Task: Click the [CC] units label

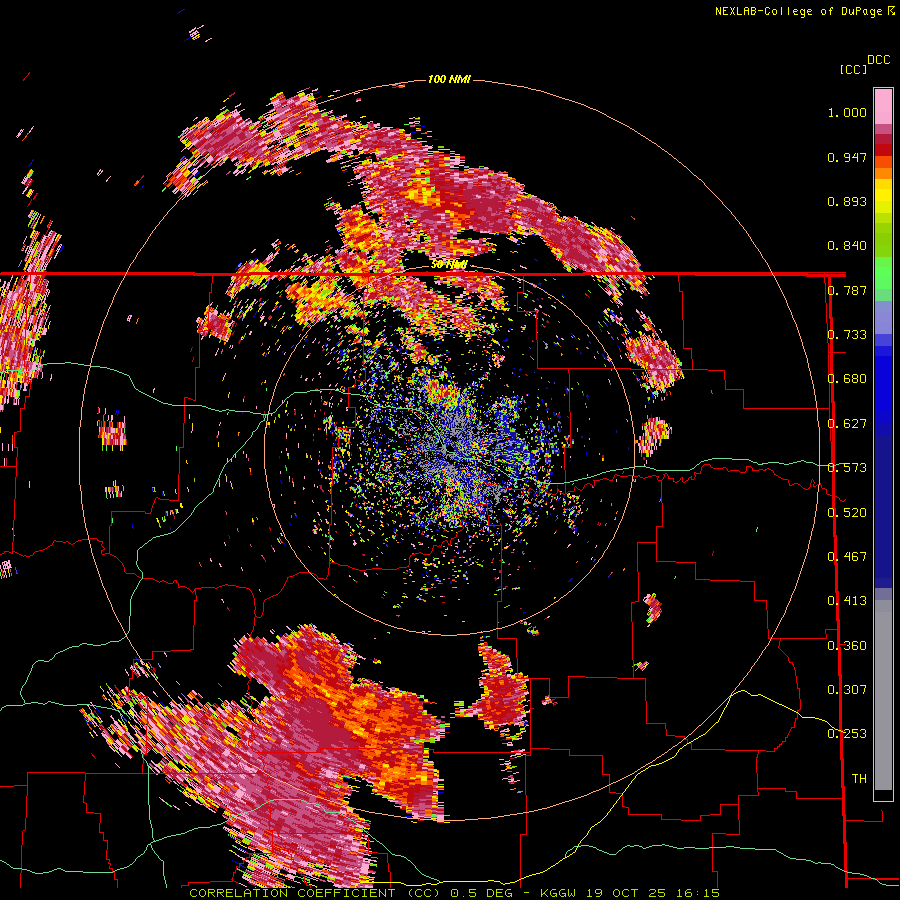Action: pos(853,69)
